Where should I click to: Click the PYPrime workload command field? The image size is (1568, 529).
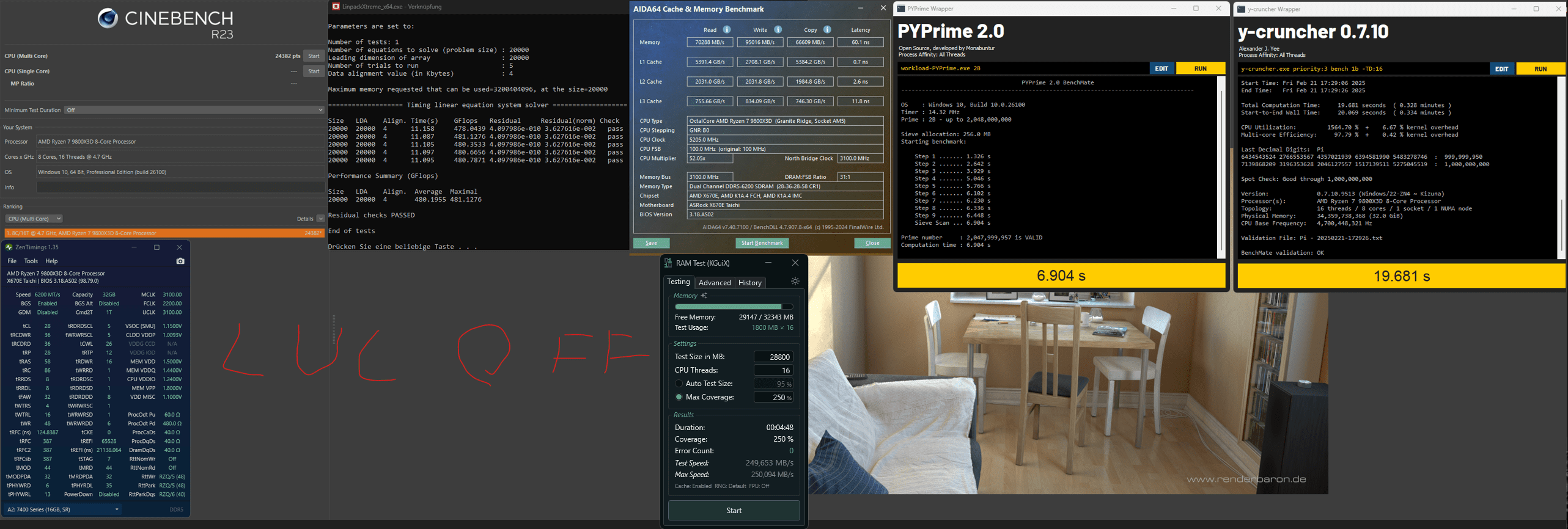point(1023,68)
